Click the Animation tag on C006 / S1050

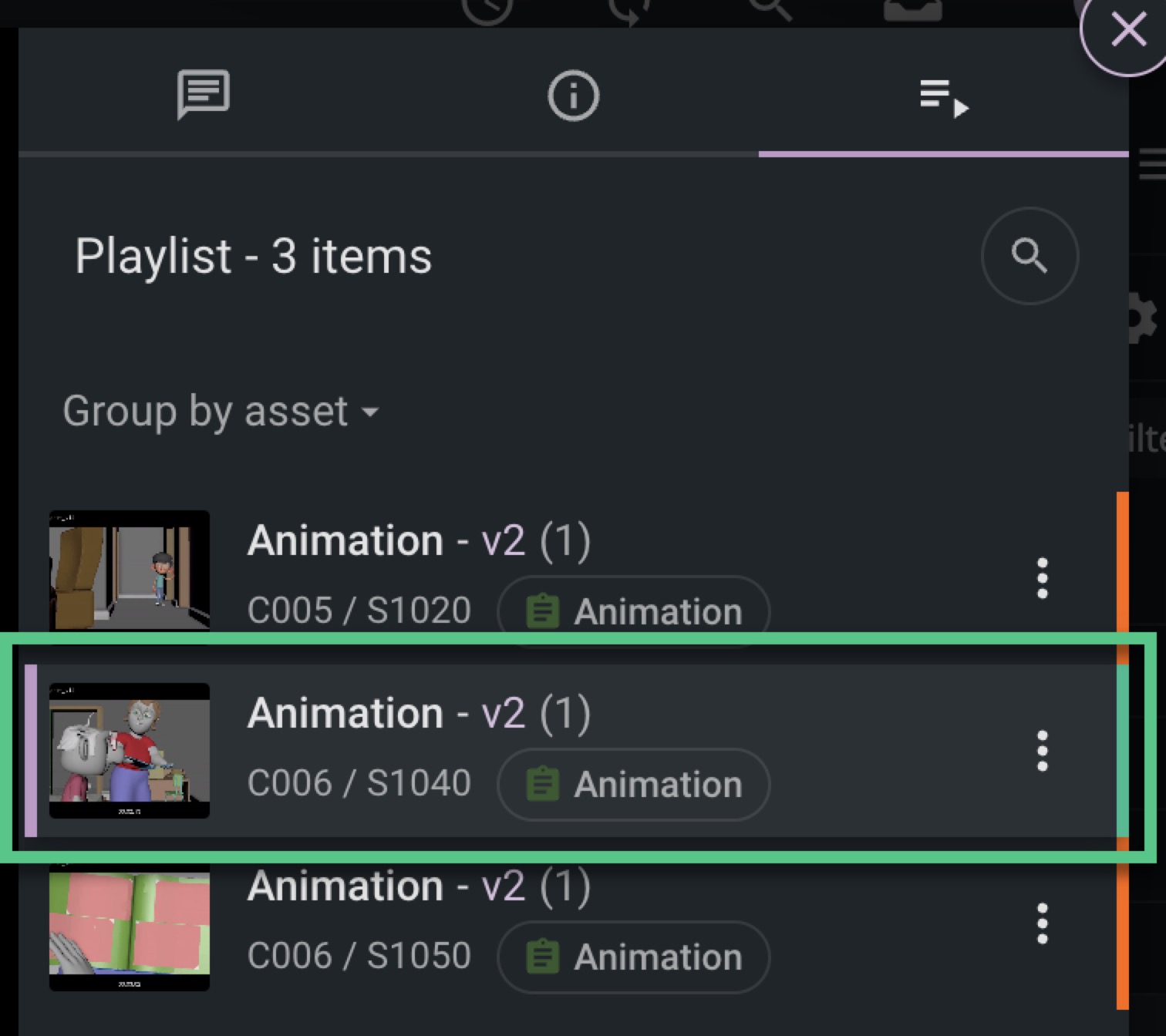634,957
